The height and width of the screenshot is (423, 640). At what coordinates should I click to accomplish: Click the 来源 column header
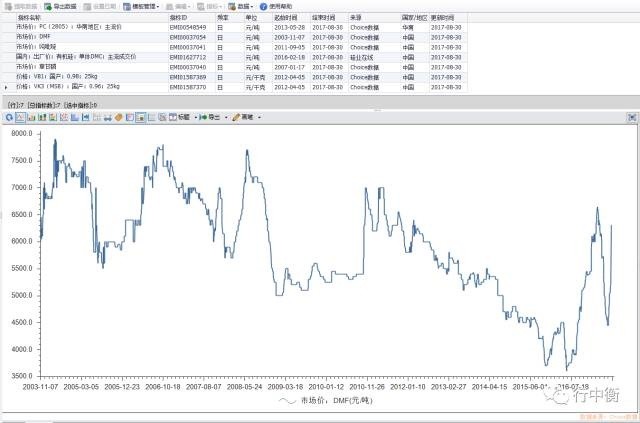pyautogui.click(x=373, y=18)
